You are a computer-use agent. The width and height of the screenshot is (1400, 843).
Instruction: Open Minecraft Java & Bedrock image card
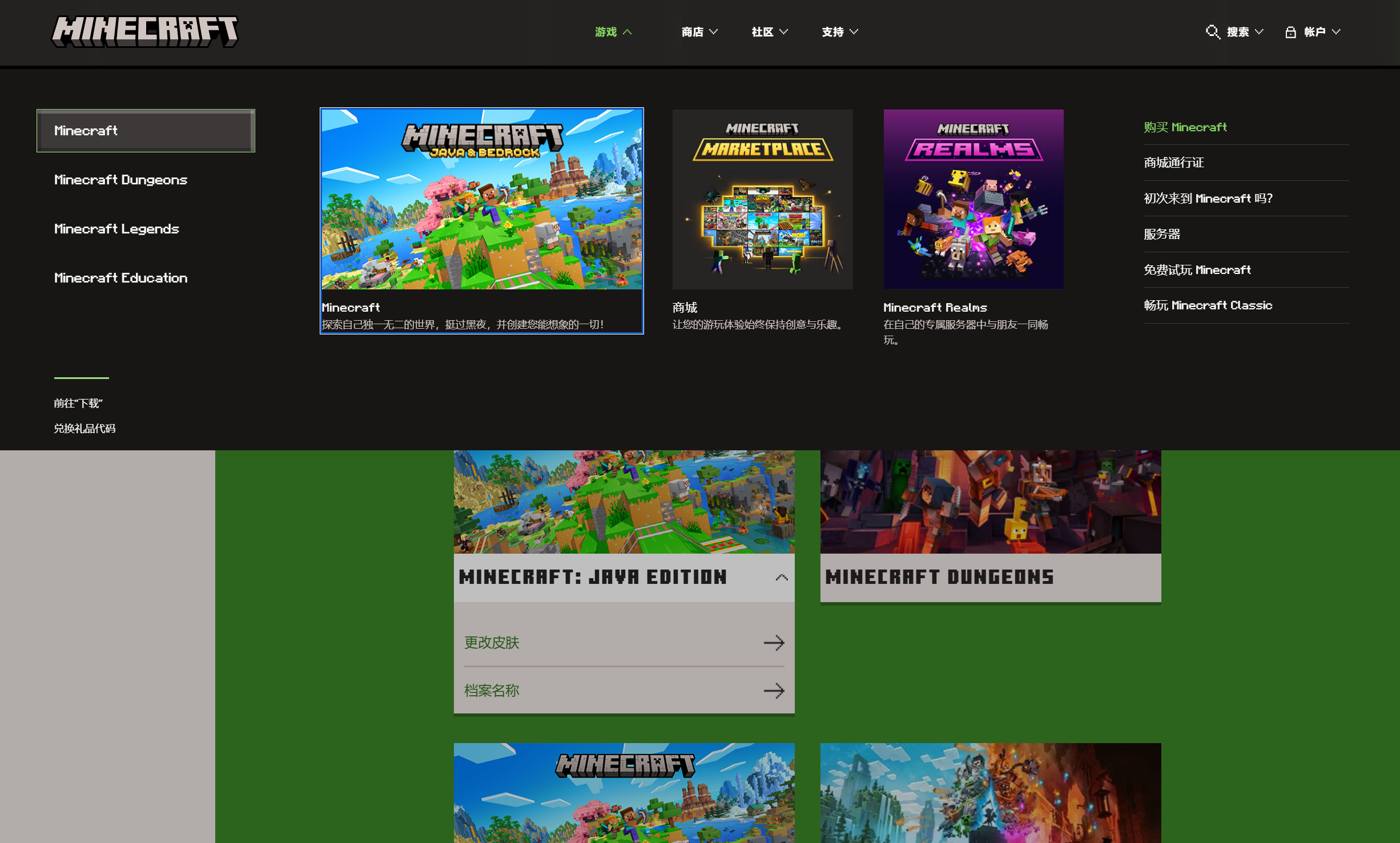[481, 199]
